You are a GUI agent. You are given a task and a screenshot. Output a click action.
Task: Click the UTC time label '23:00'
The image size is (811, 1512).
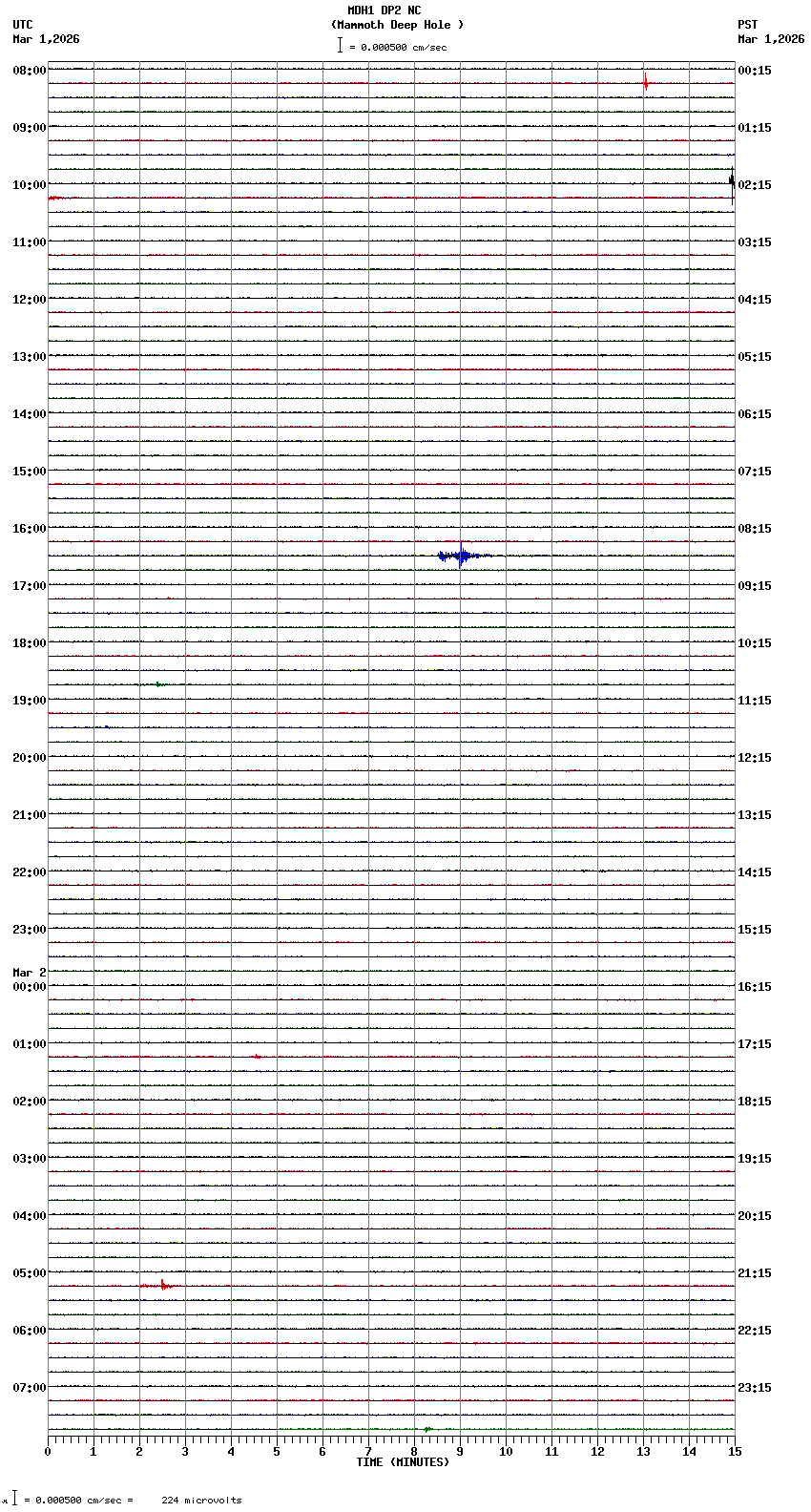tap(30, 930)
